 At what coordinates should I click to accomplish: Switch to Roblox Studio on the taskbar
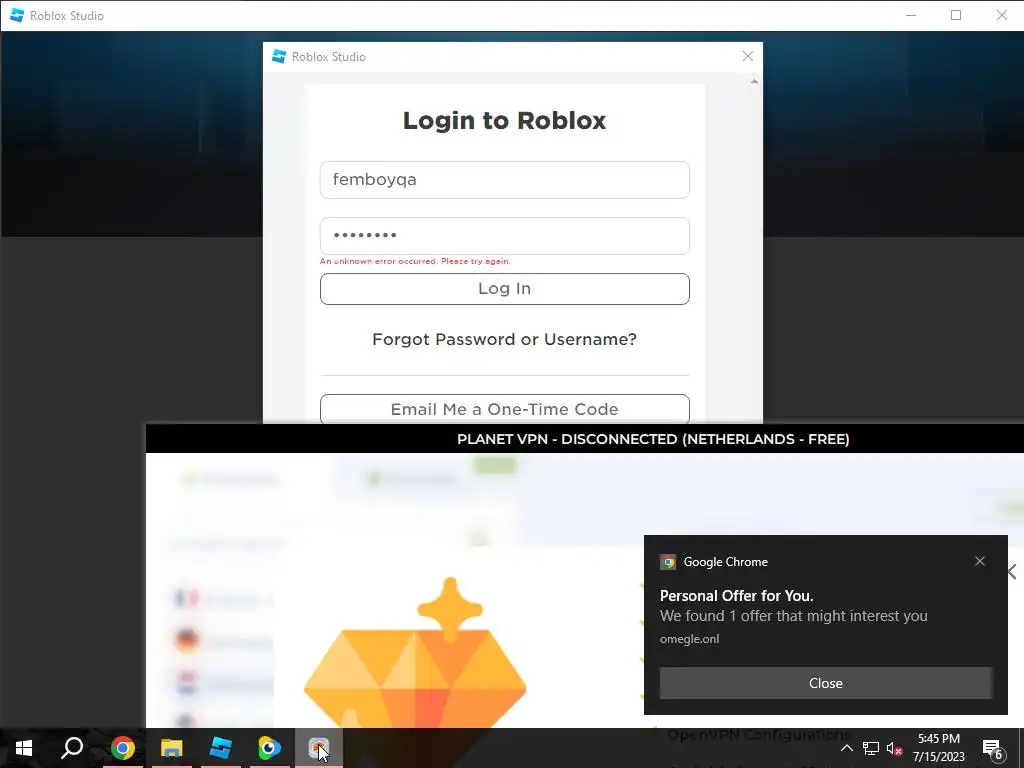pyautogui.click(x=221, y=748)
